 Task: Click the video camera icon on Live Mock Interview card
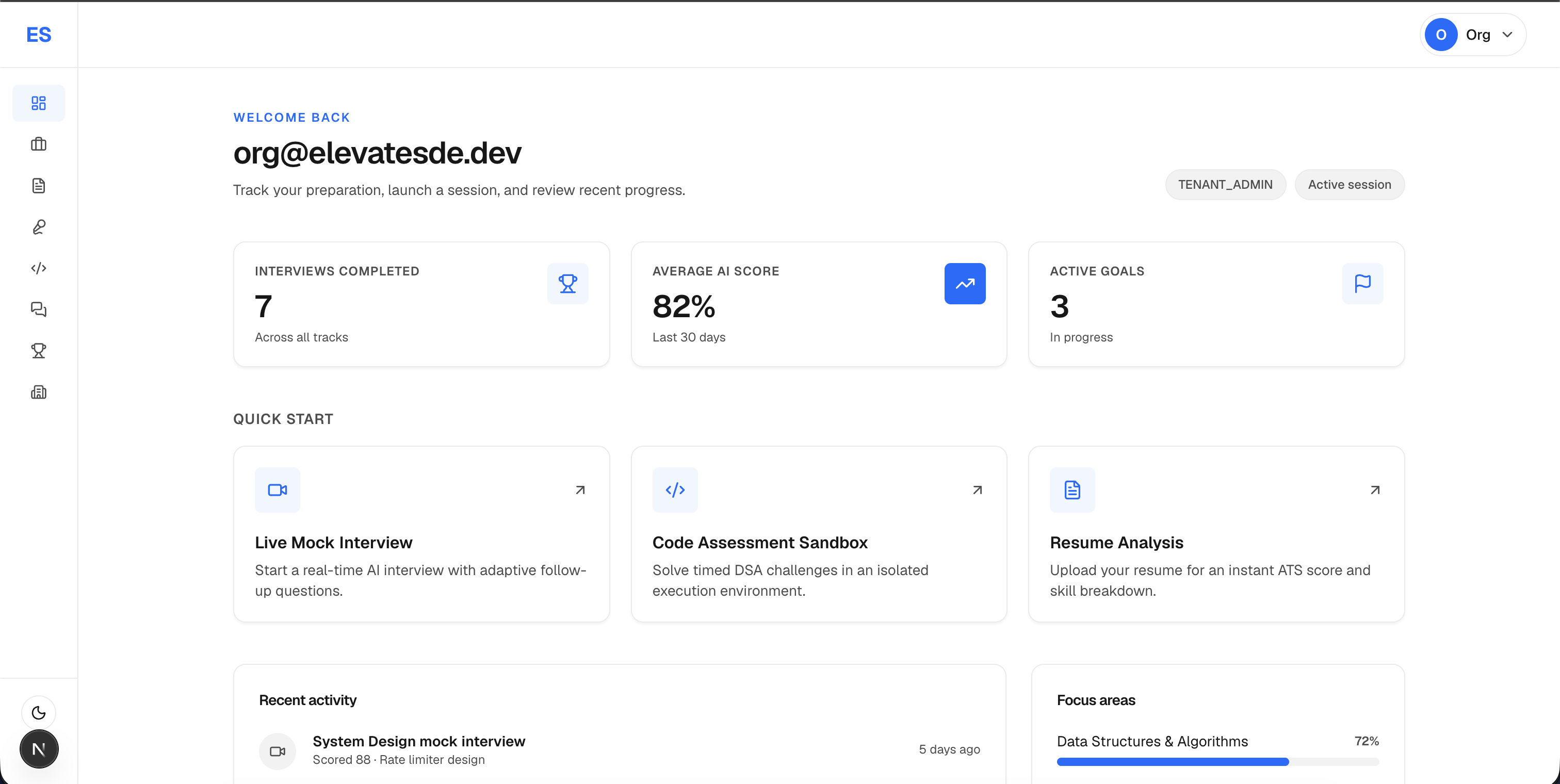point(278,490)
